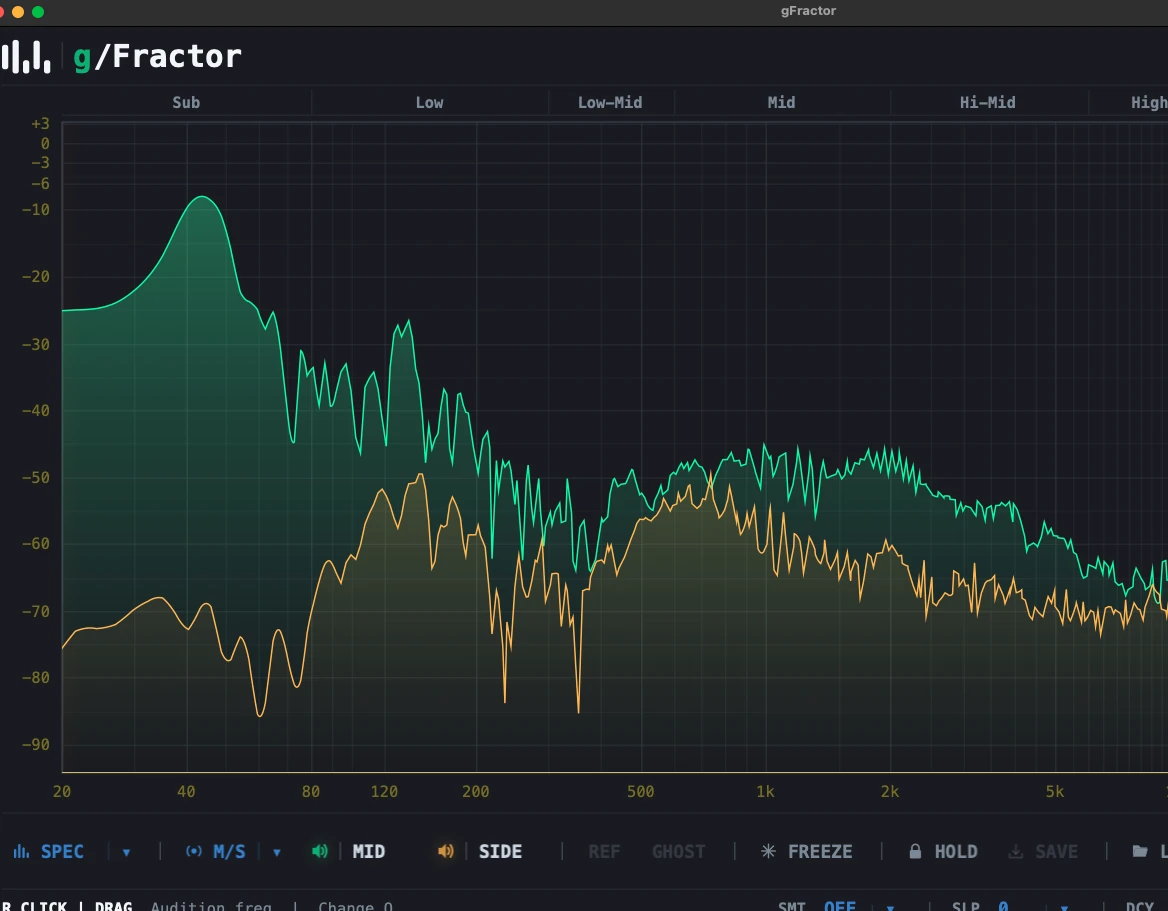Click the M/S channel mode button
This screenshot has width=1168, height=911.
coord(229,851)
